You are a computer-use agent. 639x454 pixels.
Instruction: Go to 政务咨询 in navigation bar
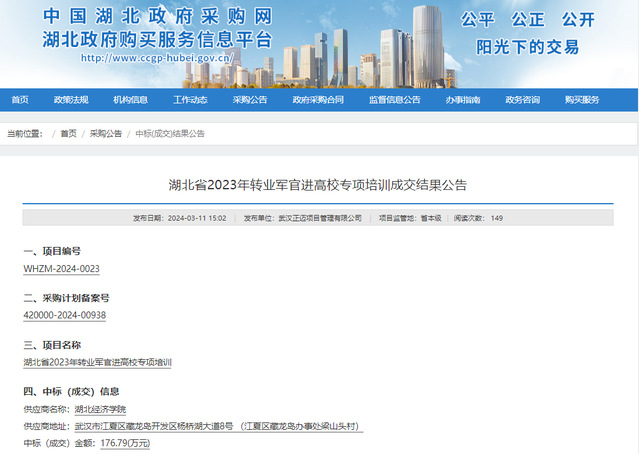(522, 100)
